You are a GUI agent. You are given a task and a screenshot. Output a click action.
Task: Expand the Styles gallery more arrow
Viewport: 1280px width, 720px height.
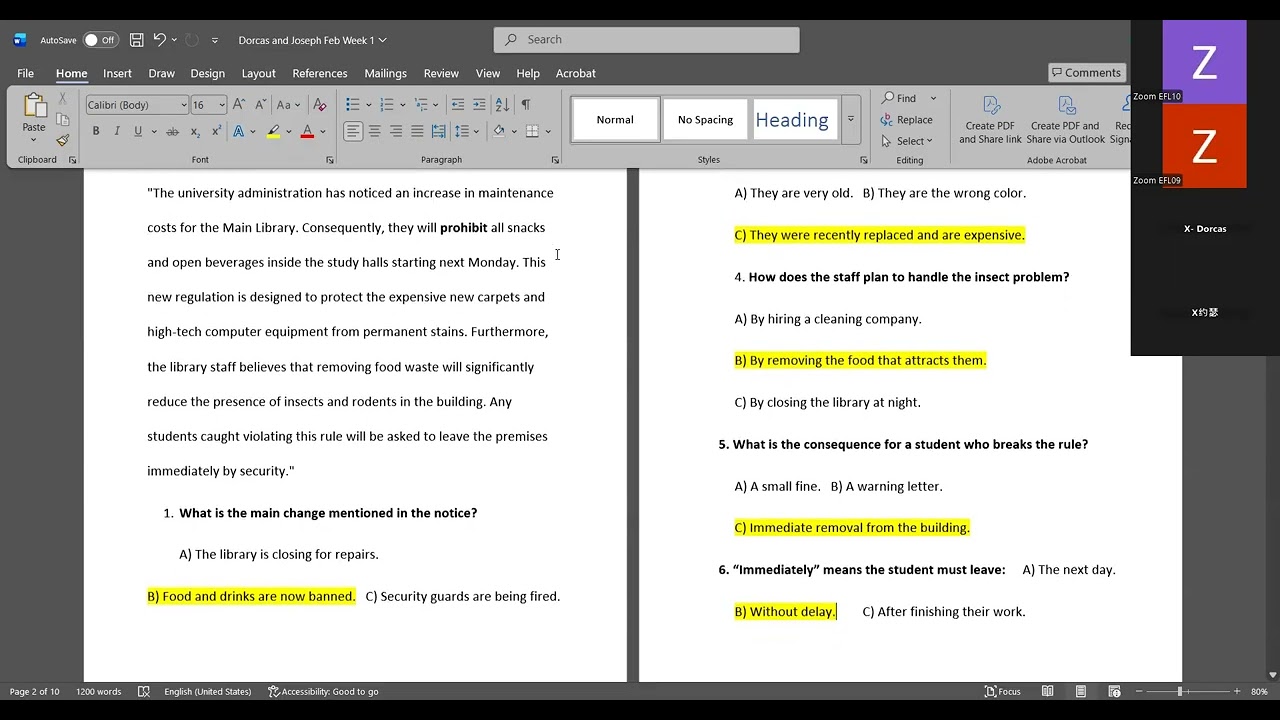tap(851, 120)
